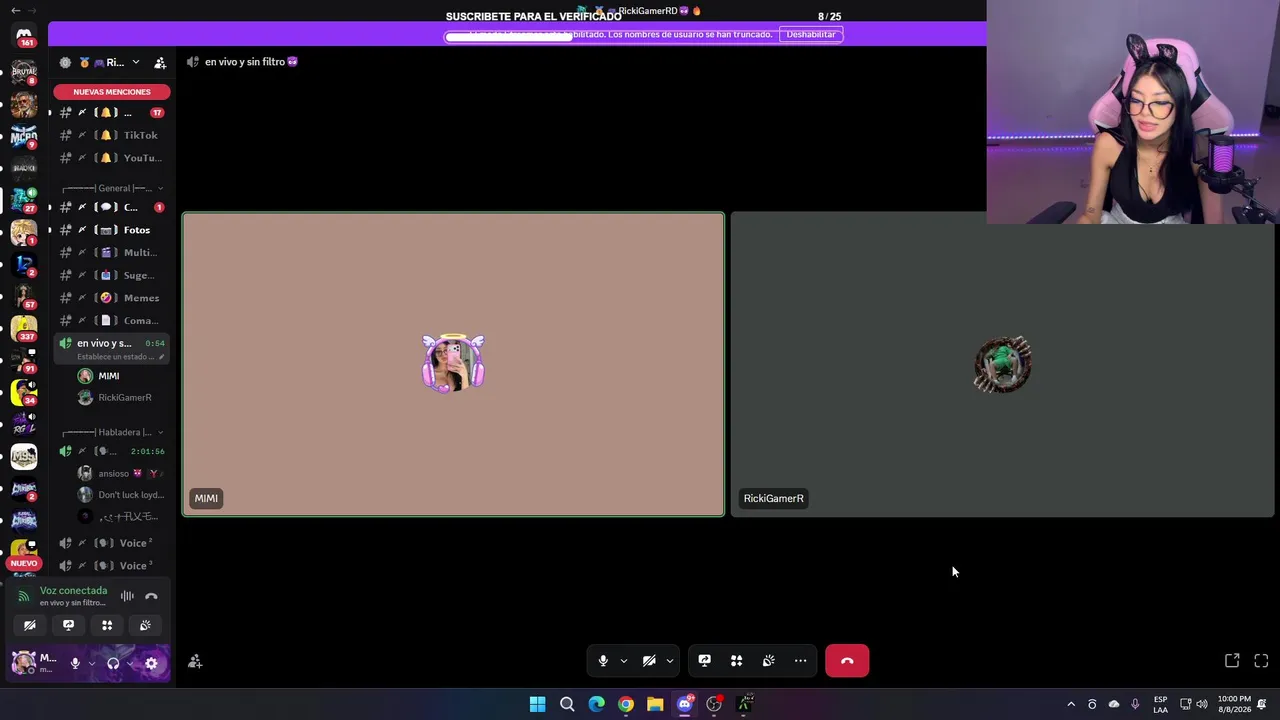Open camera options dropdown in call toolbar

[x=670, y=661]
